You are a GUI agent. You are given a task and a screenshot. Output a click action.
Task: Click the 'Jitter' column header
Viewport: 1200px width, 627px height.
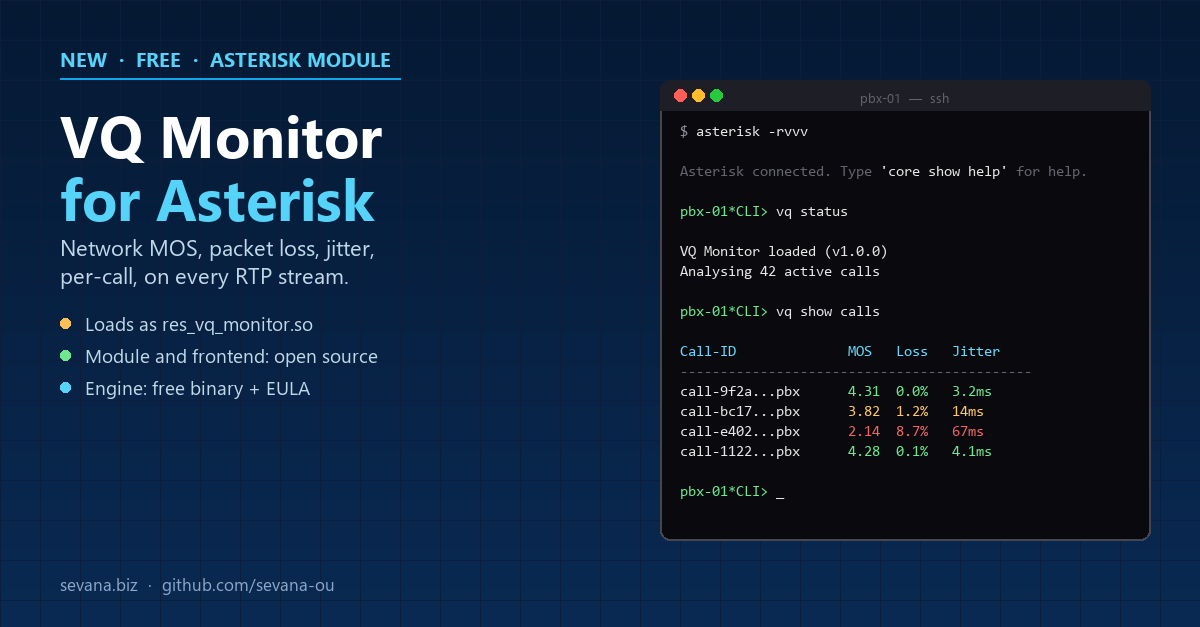coord(976,351)
